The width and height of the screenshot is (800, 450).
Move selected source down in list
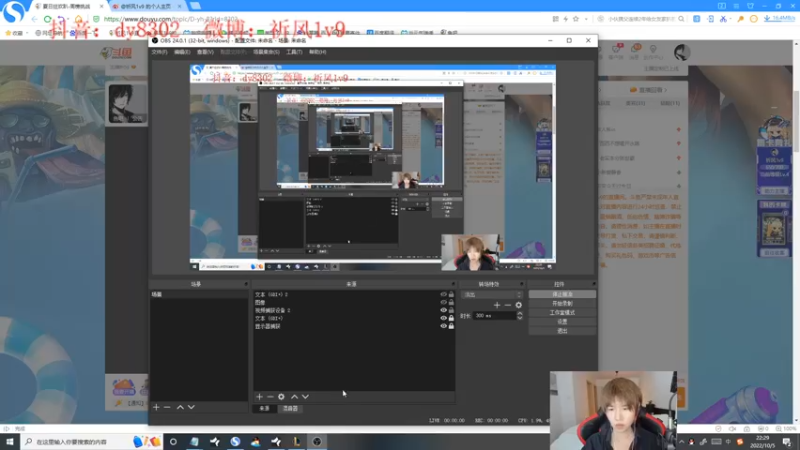(305, 396)
